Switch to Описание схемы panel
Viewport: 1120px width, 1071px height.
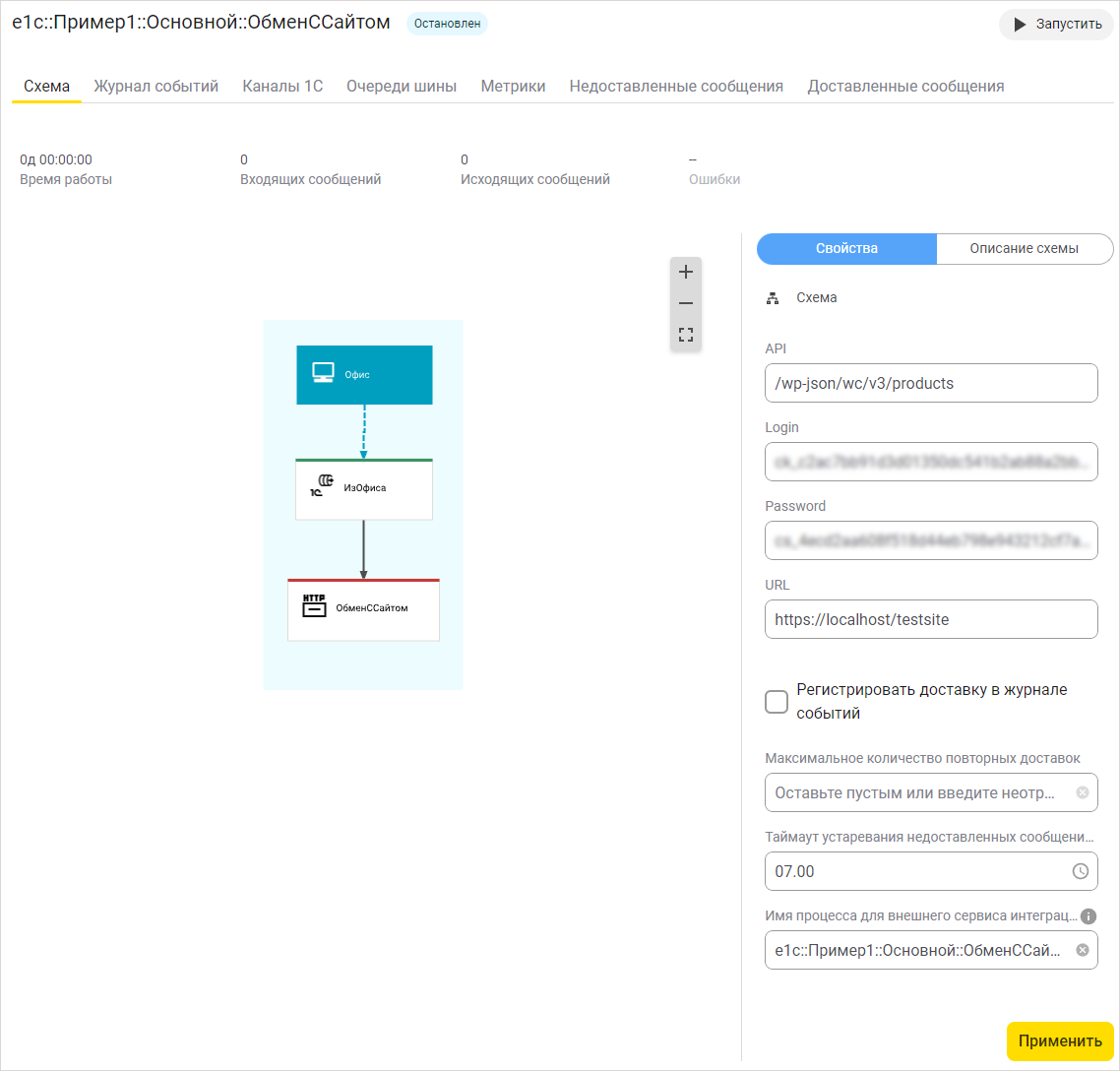point(1024,249)
